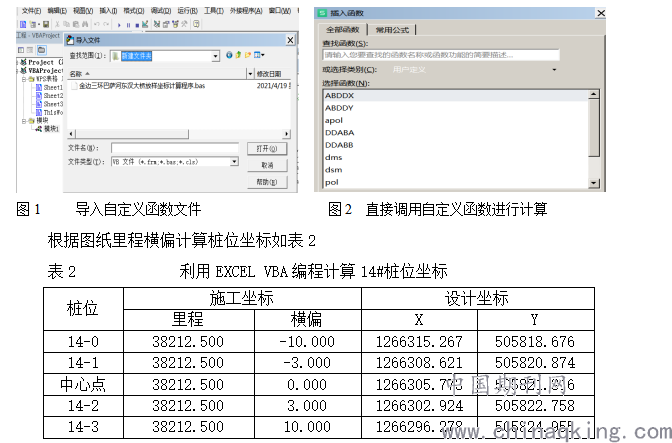
Task: Click function list scroll down arrow
Action: (594, 183)
